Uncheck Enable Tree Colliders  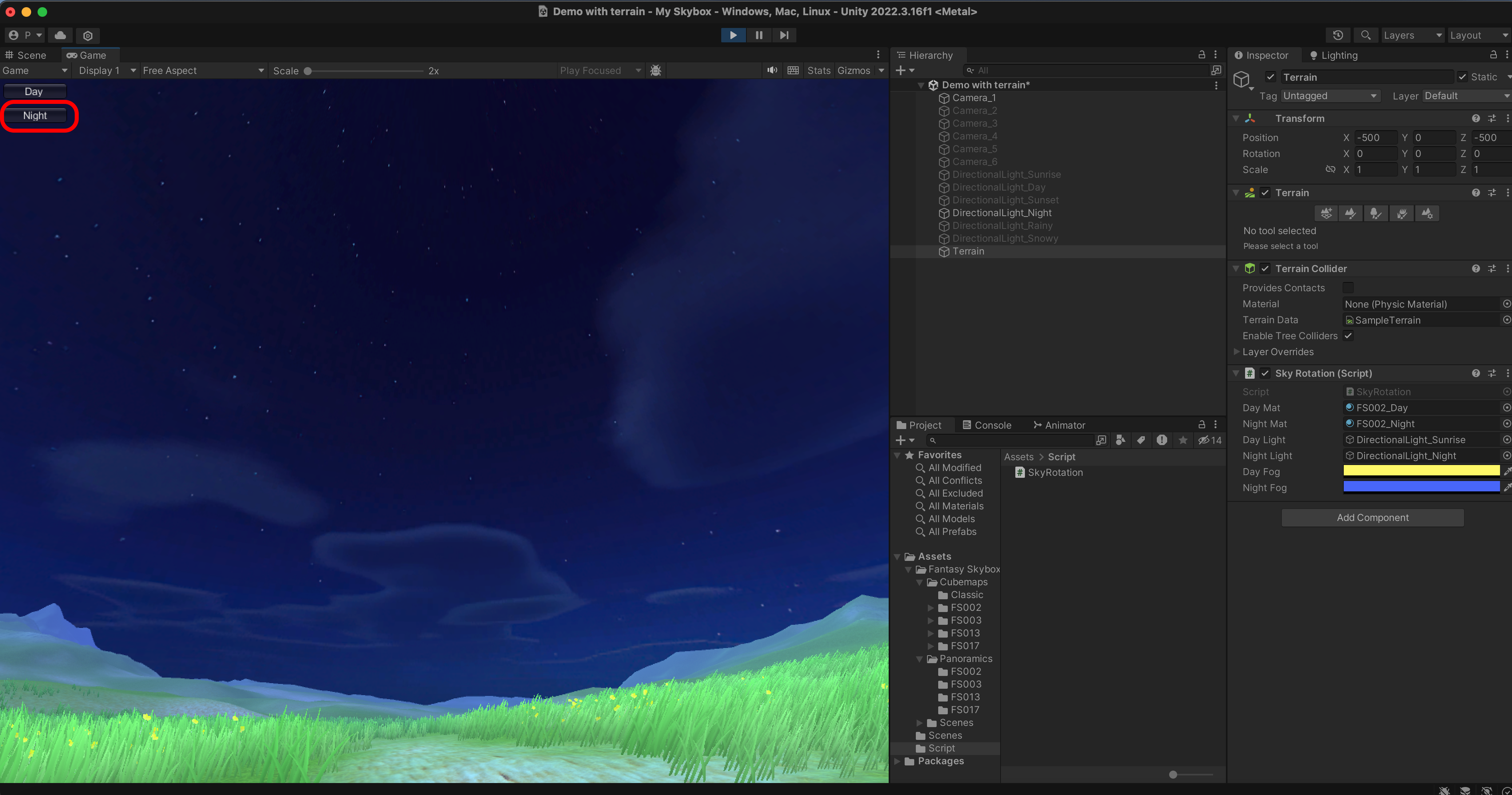(x=1348, y=336)
